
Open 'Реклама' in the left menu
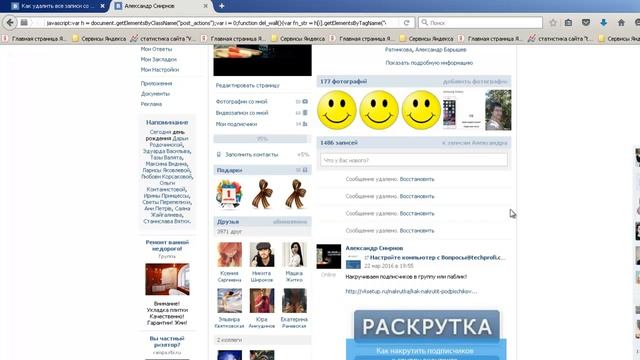(151, 104)
